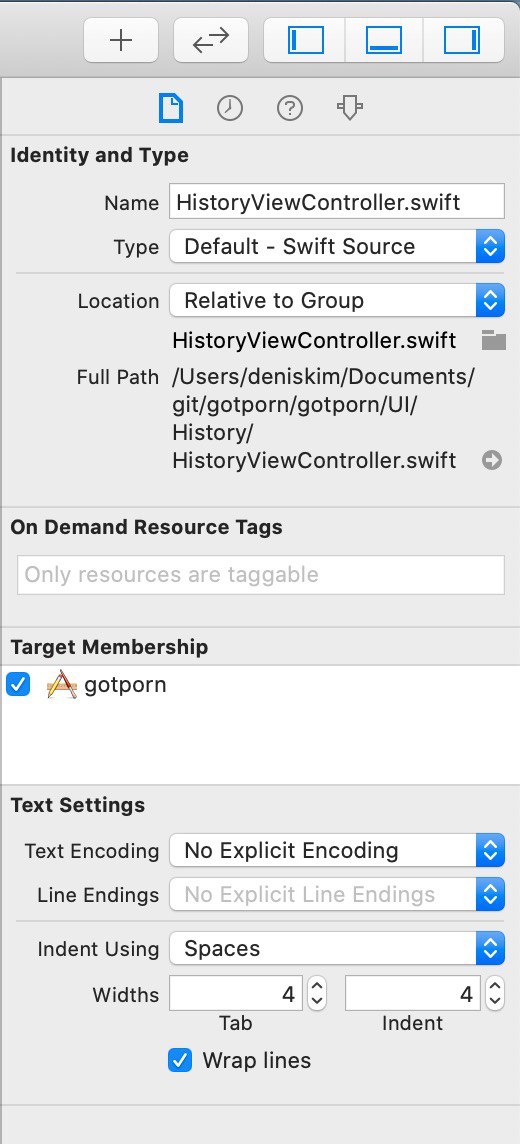Hide the left Navigator panel
This screenshot has height=1144, width=520.
click(x=305, y=40)
